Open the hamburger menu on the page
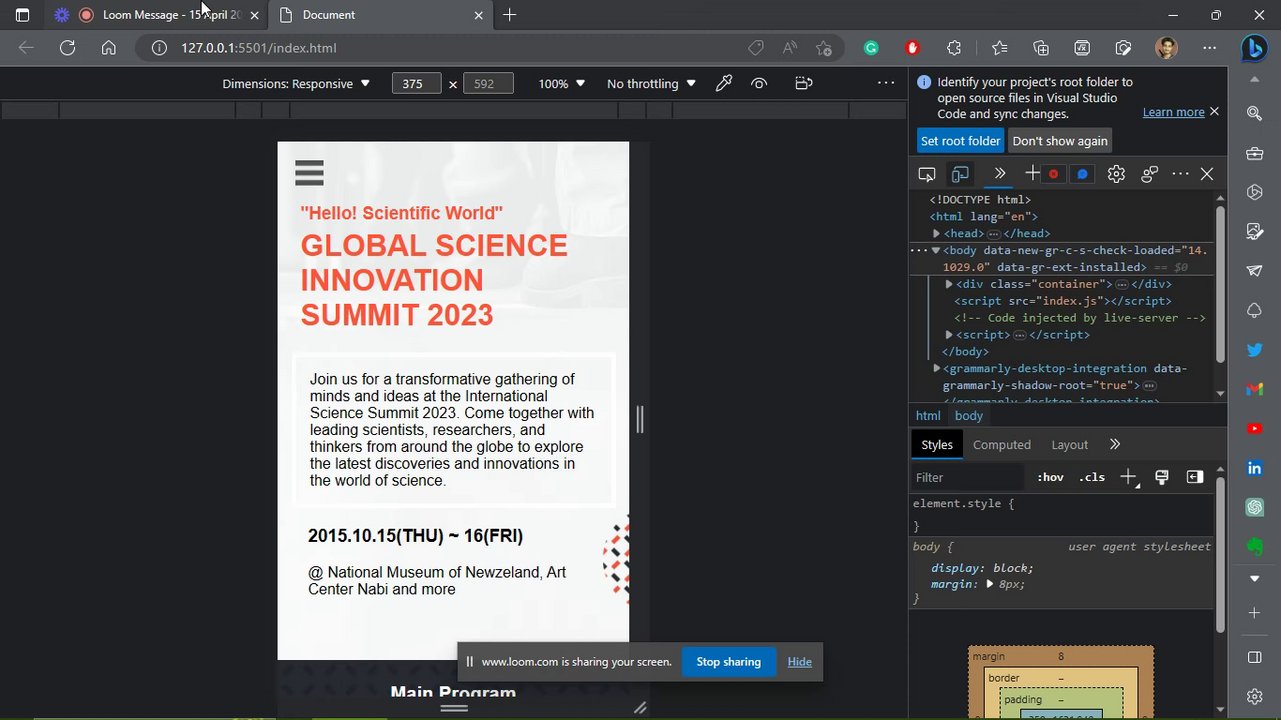Screen dimensions: 1281x720 click(309, 173)
